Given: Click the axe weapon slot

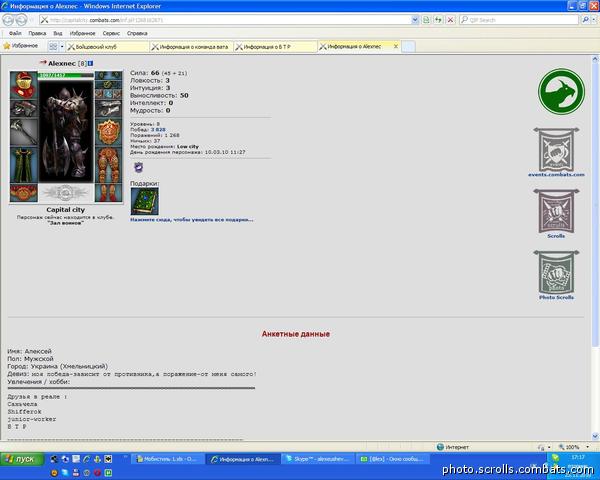Looking at the screenshot, I should pyautogui.click(x=24, y=132).
